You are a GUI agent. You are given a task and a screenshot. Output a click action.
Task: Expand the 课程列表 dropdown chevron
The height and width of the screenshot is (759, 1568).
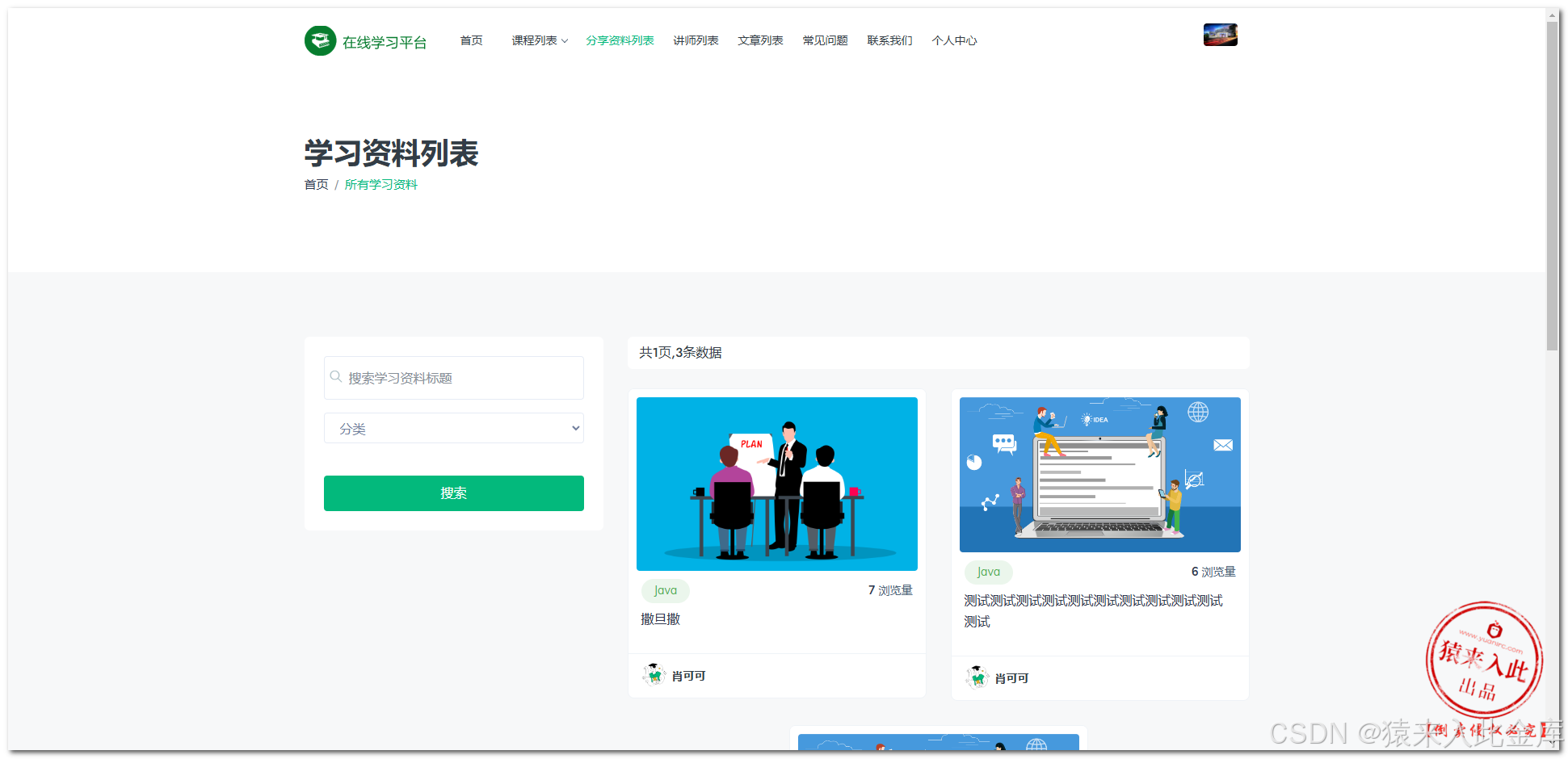pos(564,40)
